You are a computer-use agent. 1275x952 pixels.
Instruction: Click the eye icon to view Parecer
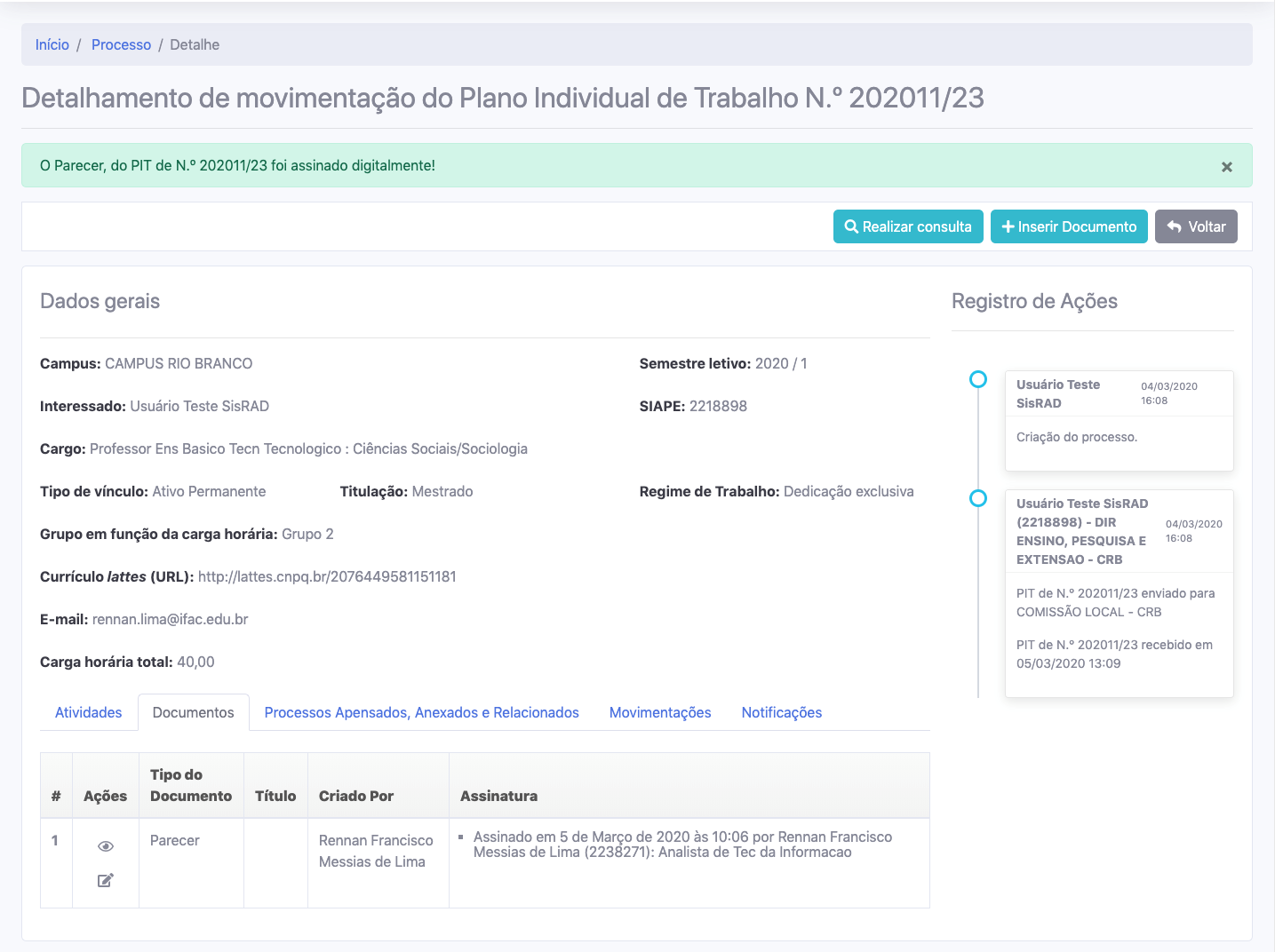(x=106, y=846)
